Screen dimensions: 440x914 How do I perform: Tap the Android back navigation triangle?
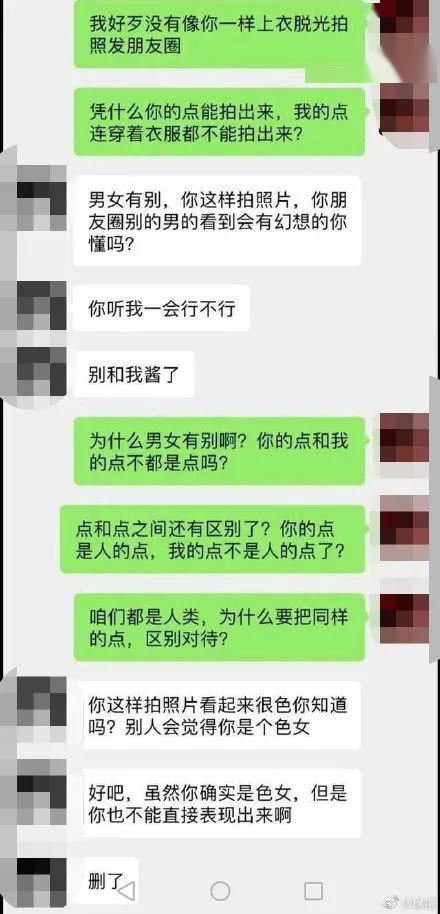coord(126,890)
